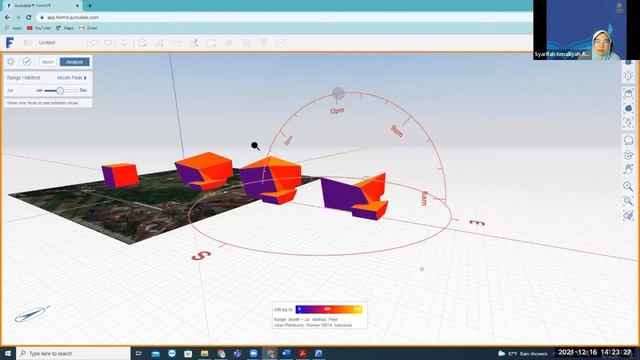Click the 'Type here to search' box

coord(73,353)
